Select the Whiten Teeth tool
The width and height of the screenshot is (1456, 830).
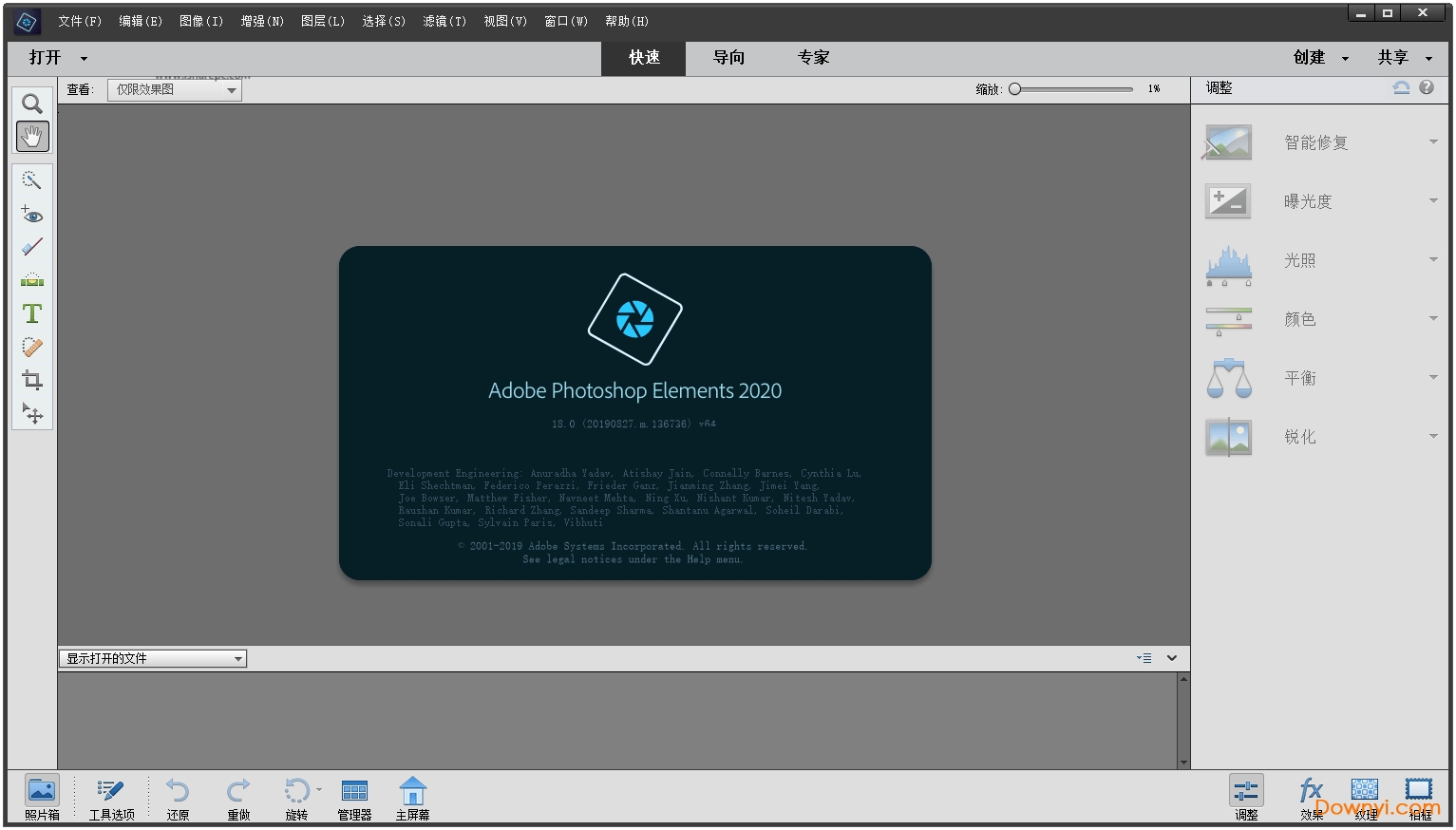point(31,247)
